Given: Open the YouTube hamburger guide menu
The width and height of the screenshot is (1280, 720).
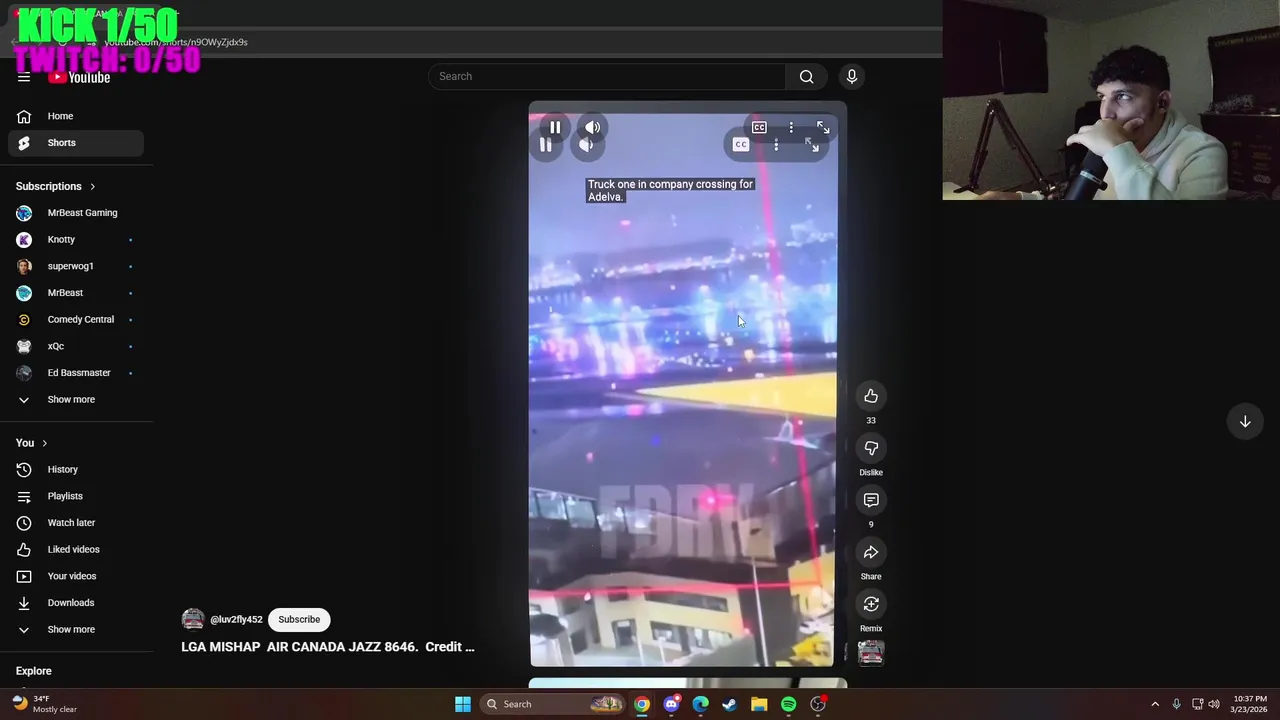Looking at the screenshot, I should tap(24, 77).
